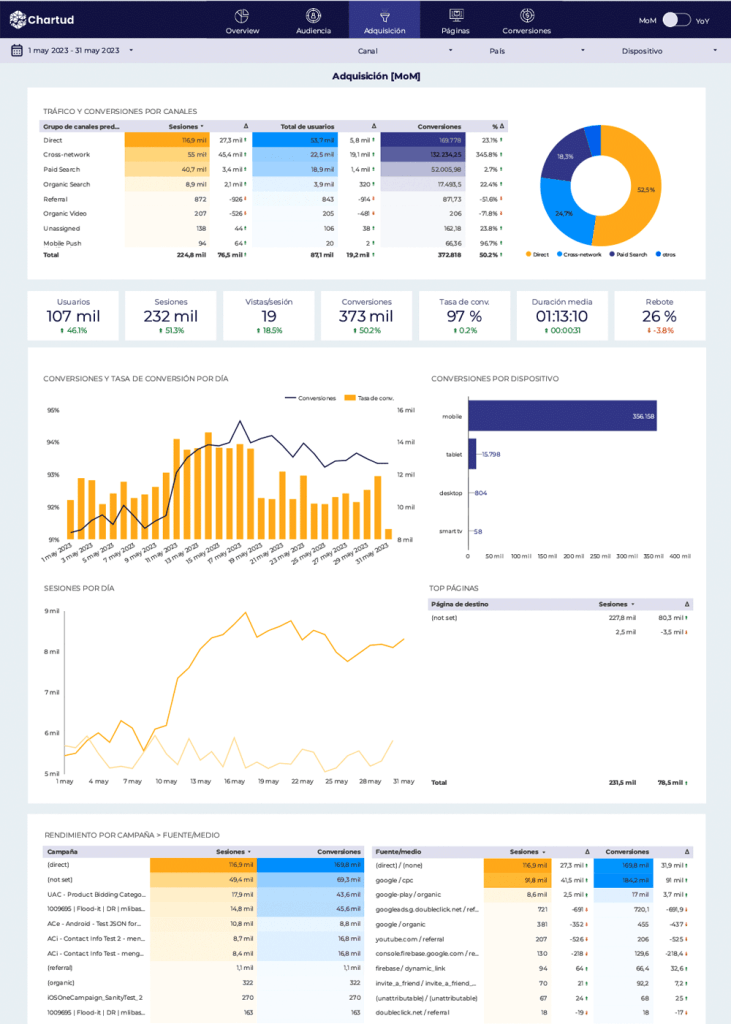Toggle the MoM / YoY switch

pos(675,20)
